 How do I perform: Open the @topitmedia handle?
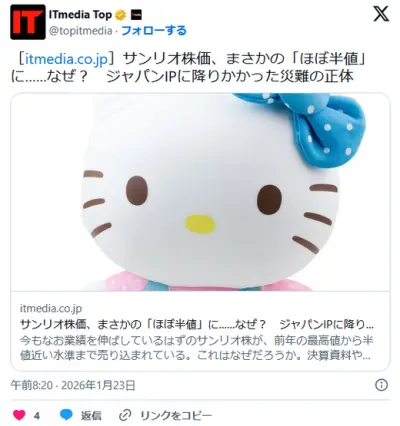coord(81,31)
